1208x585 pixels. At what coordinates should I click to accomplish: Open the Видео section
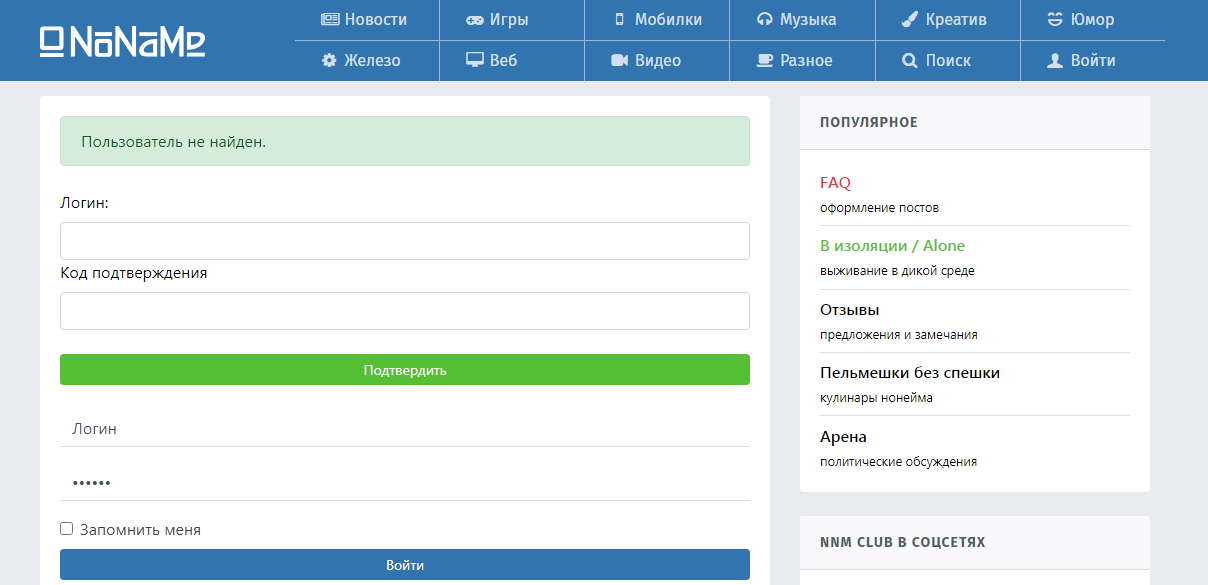(x=657, y=61)
